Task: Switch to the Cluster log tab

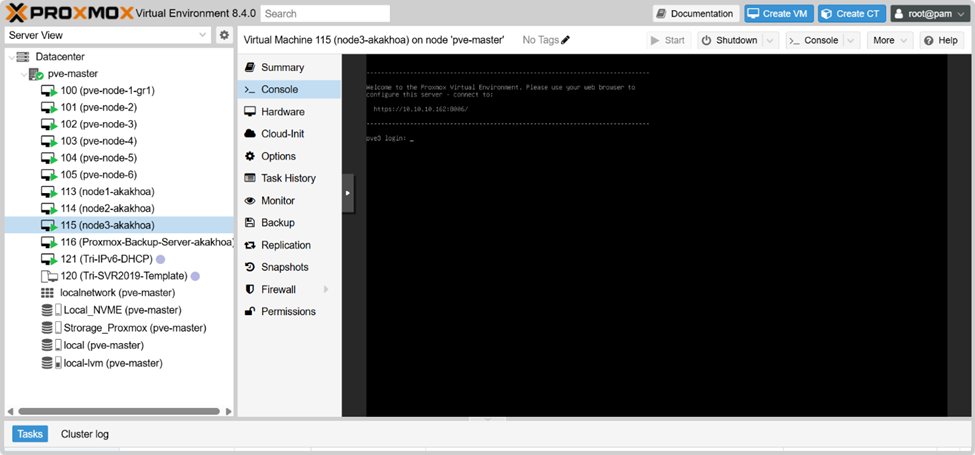Action: [x=85, y=434]
